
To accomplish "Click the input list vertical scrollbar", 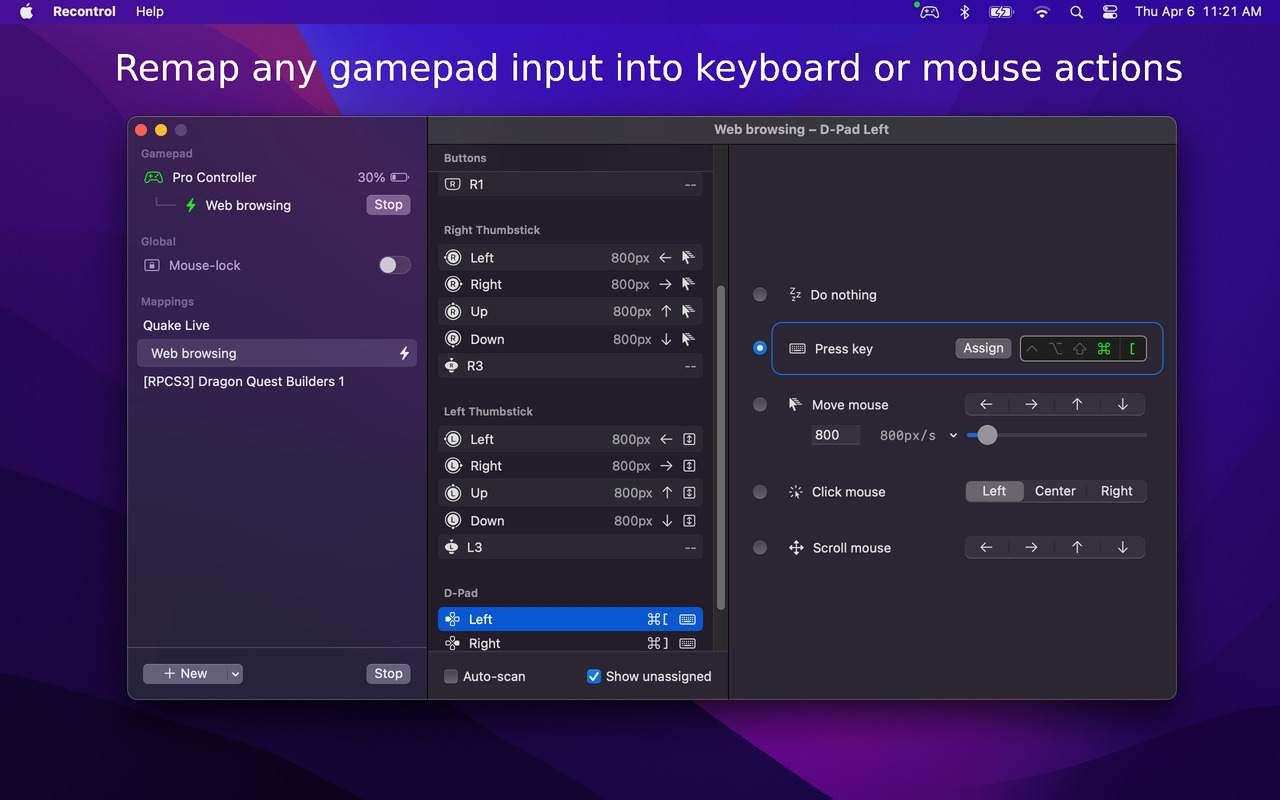I will (x=721, y=448).
